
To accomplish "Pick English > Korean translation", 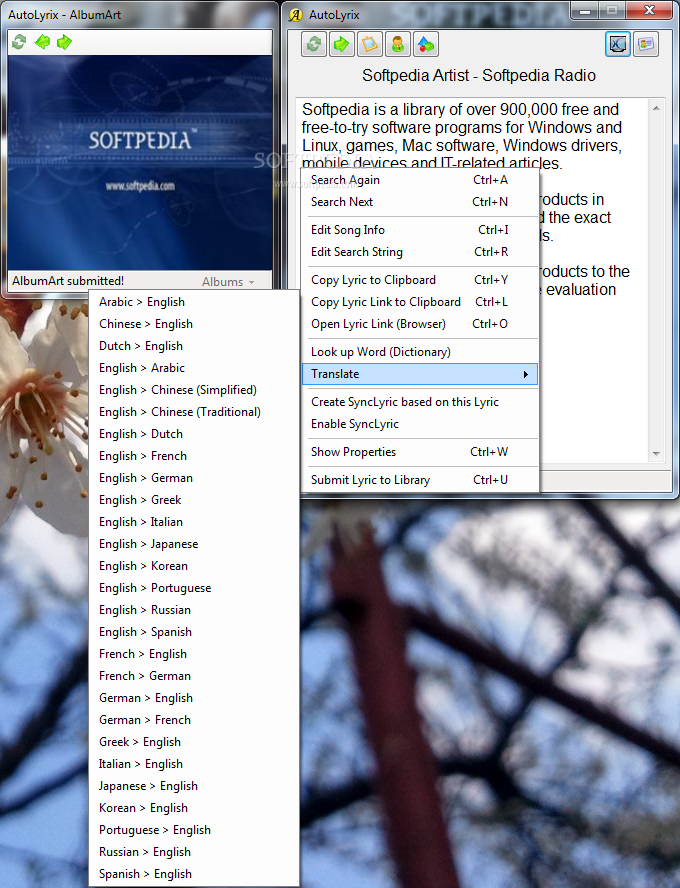I will point(194,566).
